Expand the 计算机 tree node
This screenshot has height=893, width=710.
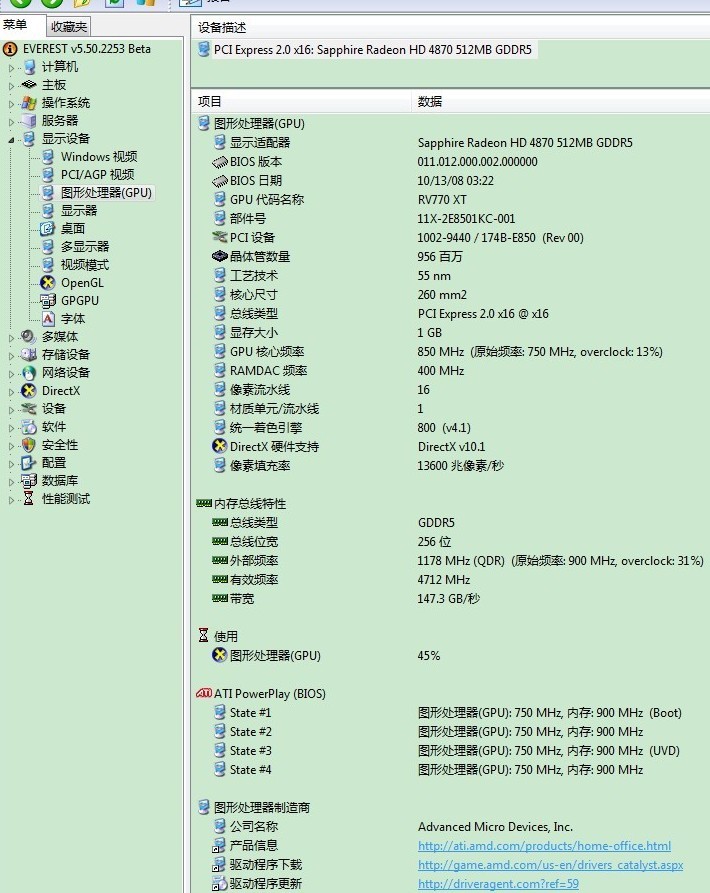coord(12,67)
